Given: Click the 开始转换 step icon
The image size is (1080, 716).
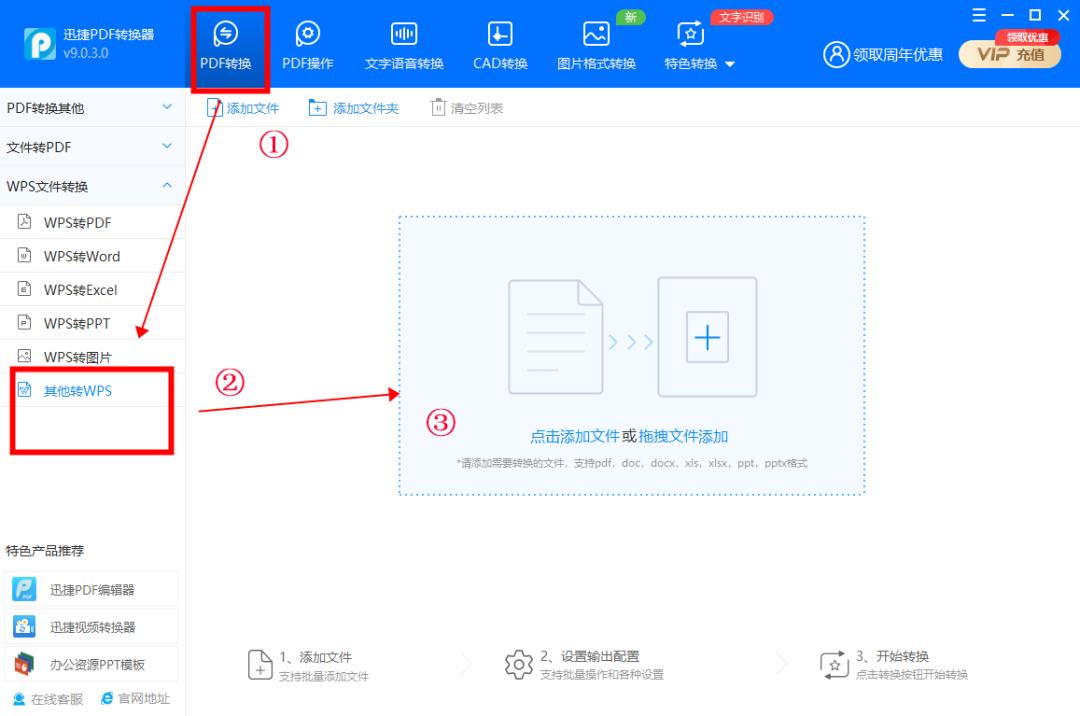Looking at the screenshot, I should 833,665.
